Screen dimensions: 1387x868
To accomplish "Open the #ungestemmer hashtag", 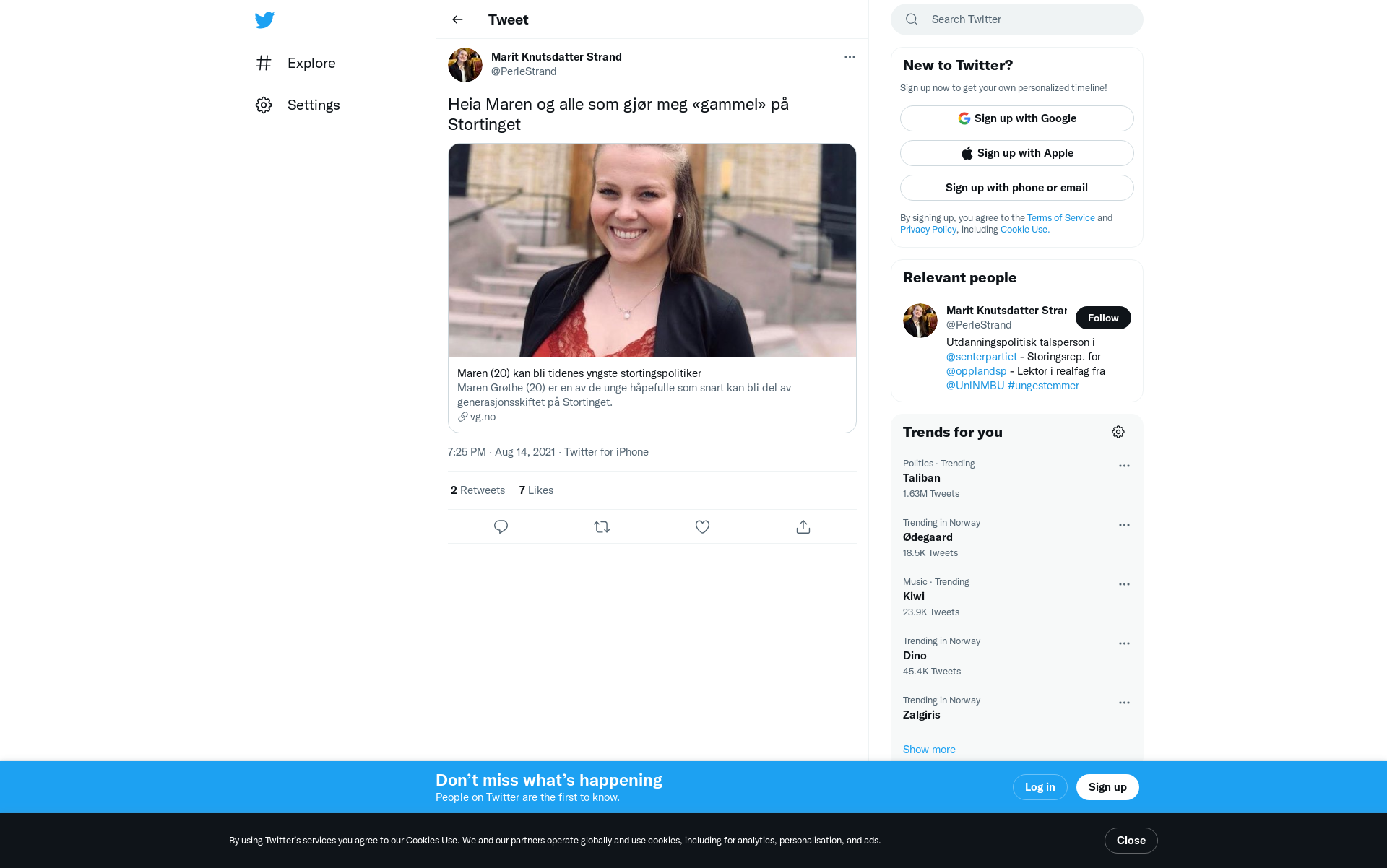I will point(1043,386).
